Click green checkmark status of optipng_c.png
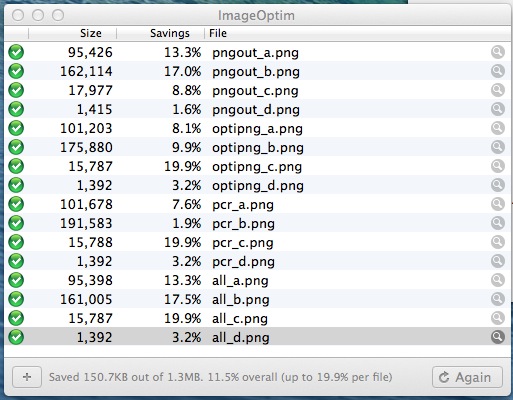513x400 pixels. click(x=16, y=166)
